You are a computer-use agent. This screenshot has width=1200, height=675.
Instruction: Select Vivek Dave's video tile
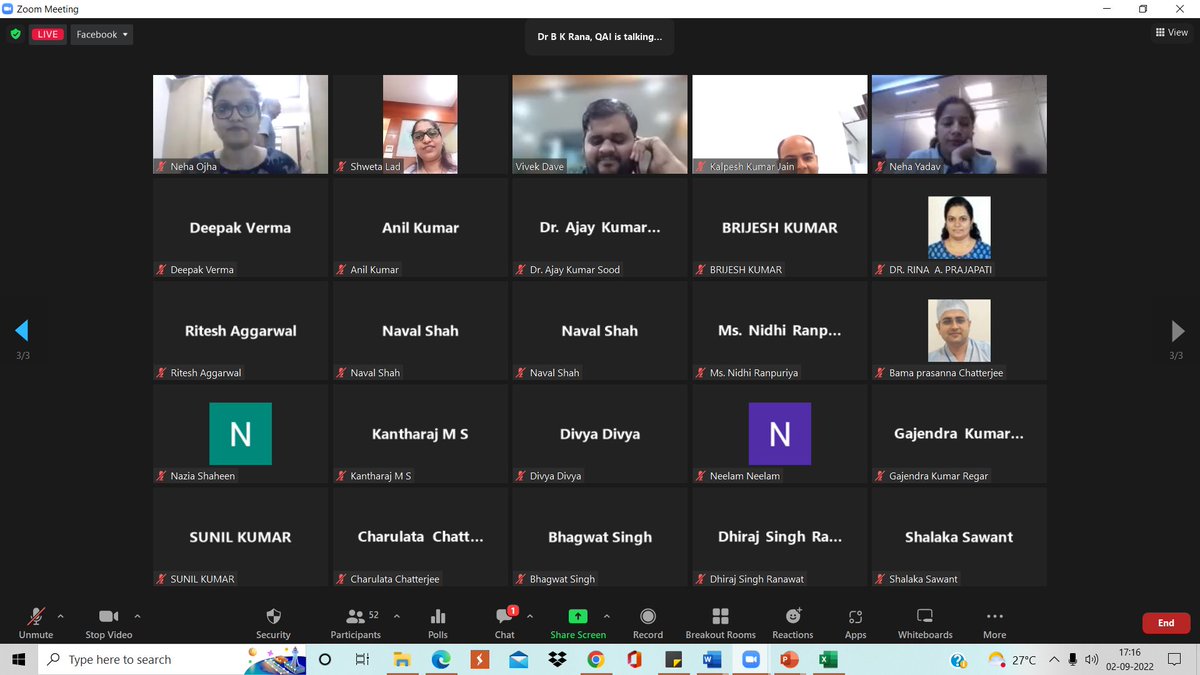point(600,124)
